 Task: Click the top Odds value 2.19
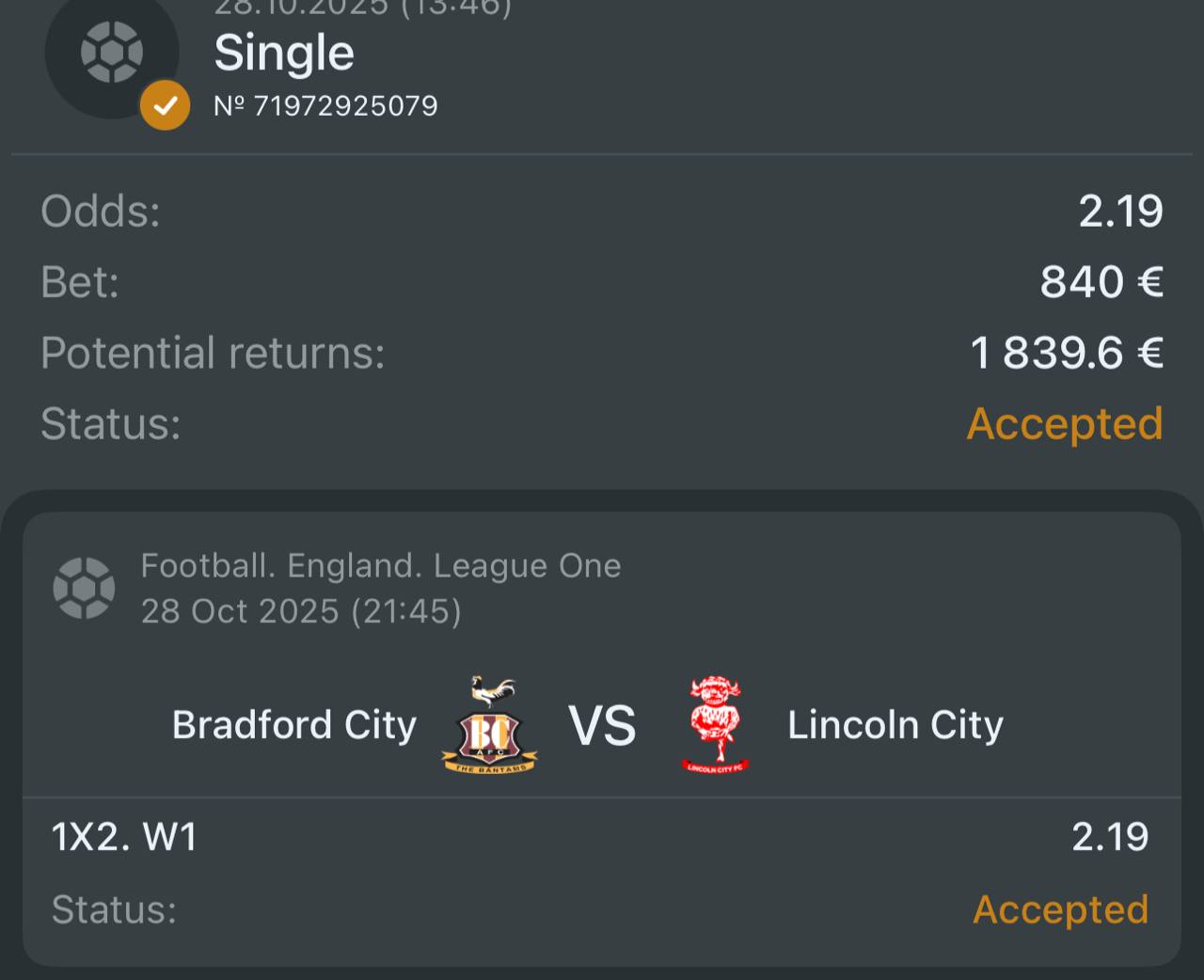click(x=1120, y=211)
